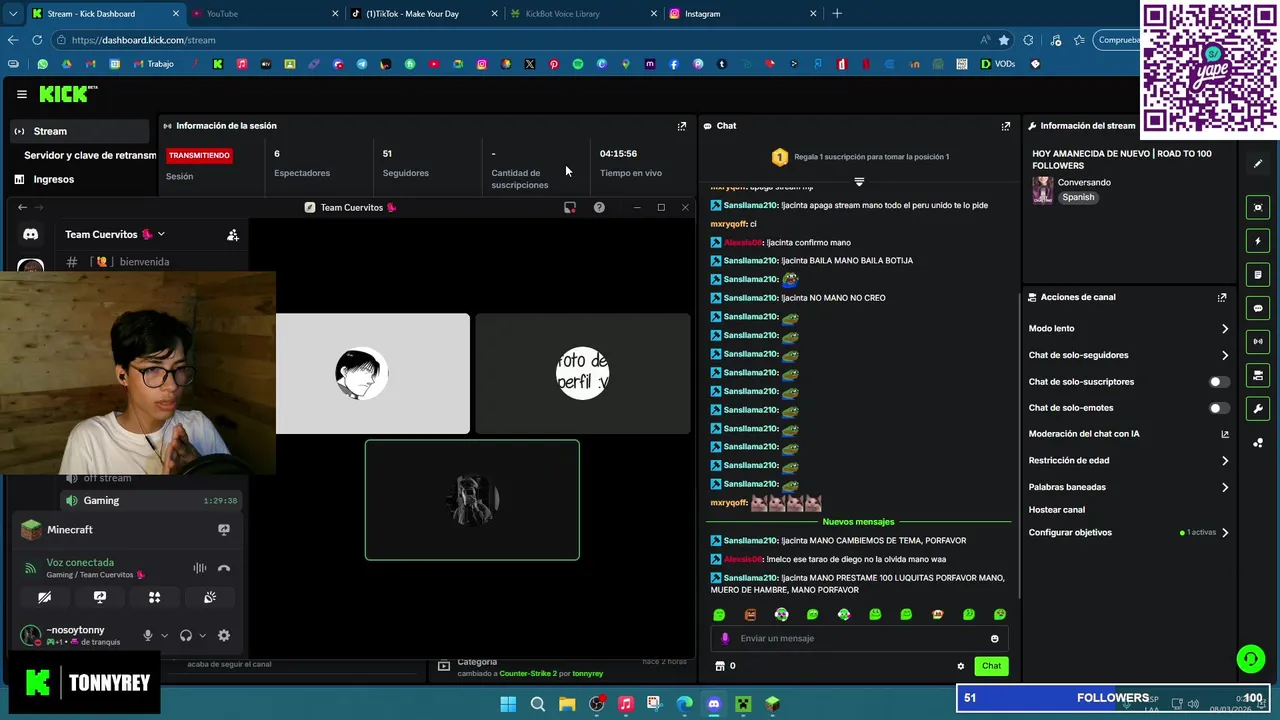Select the Gaming voice channel

(x=152, y=500)
